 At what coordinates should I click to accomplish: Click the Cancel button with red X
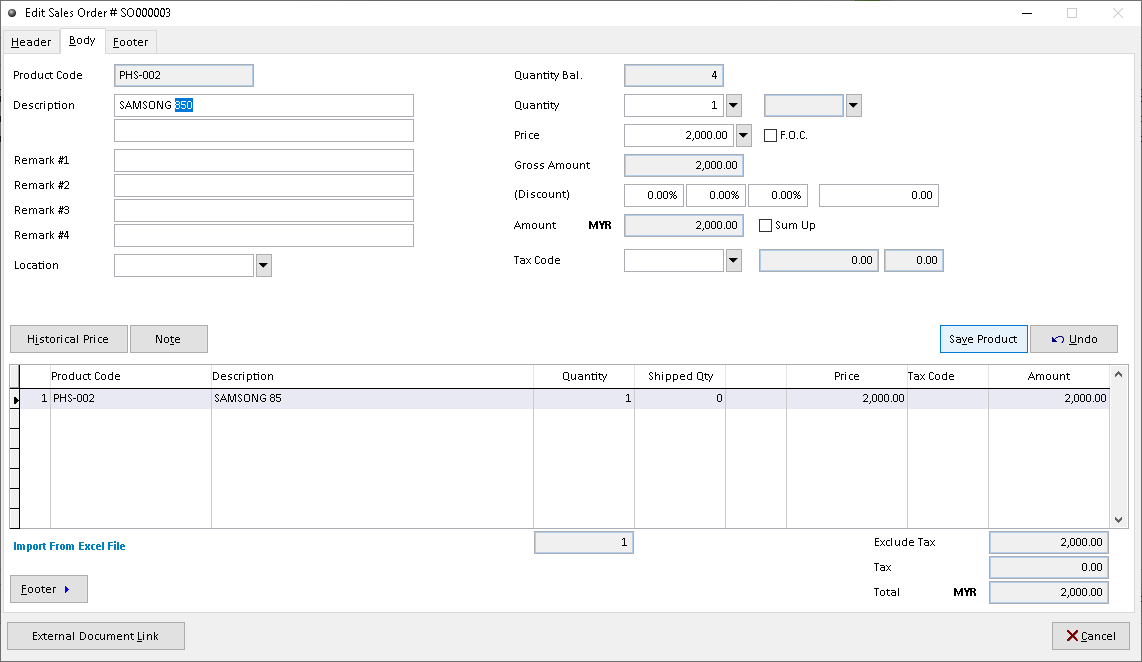1090,636
